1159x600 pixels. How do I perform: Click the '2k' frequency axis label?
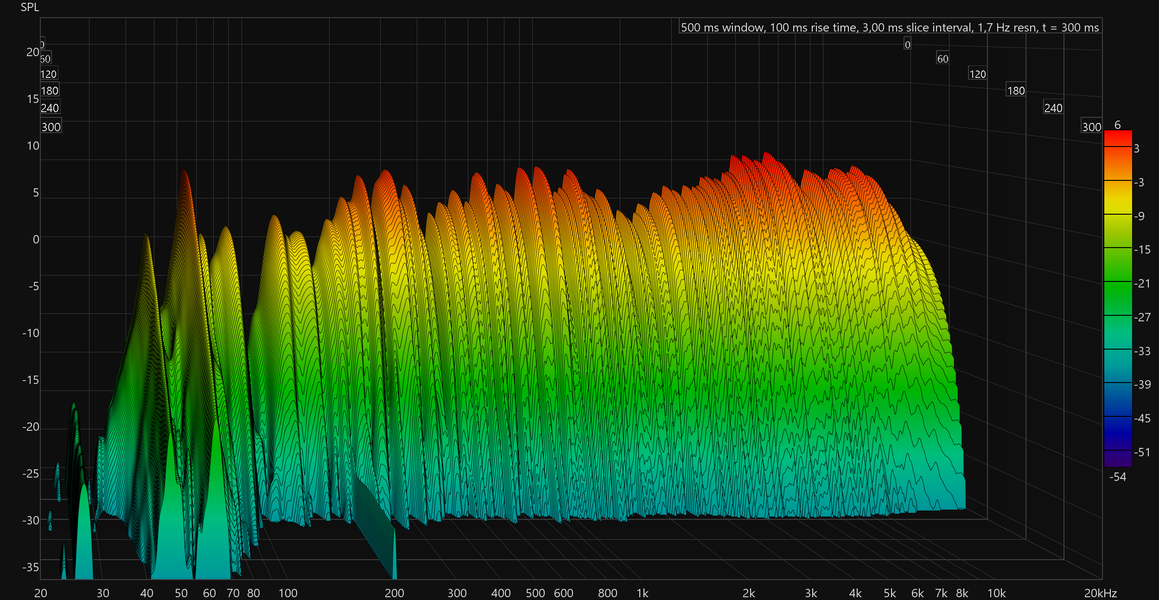point(749,593)
